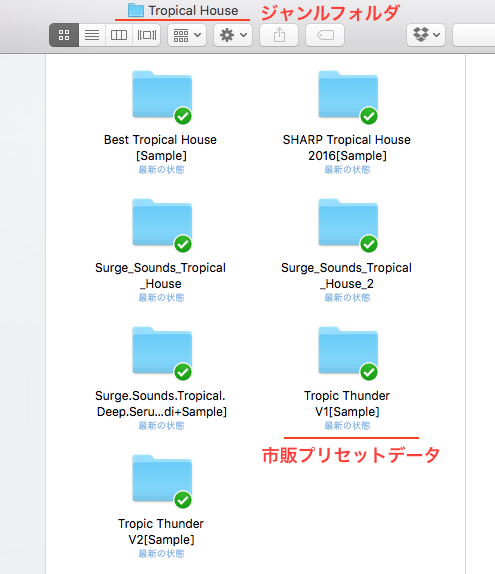Image resolution: width=495 pixels, height=574 pixels.
Task: Click 最新の状態 status under Tropic Thunder V2
Action: pos(161,554)
